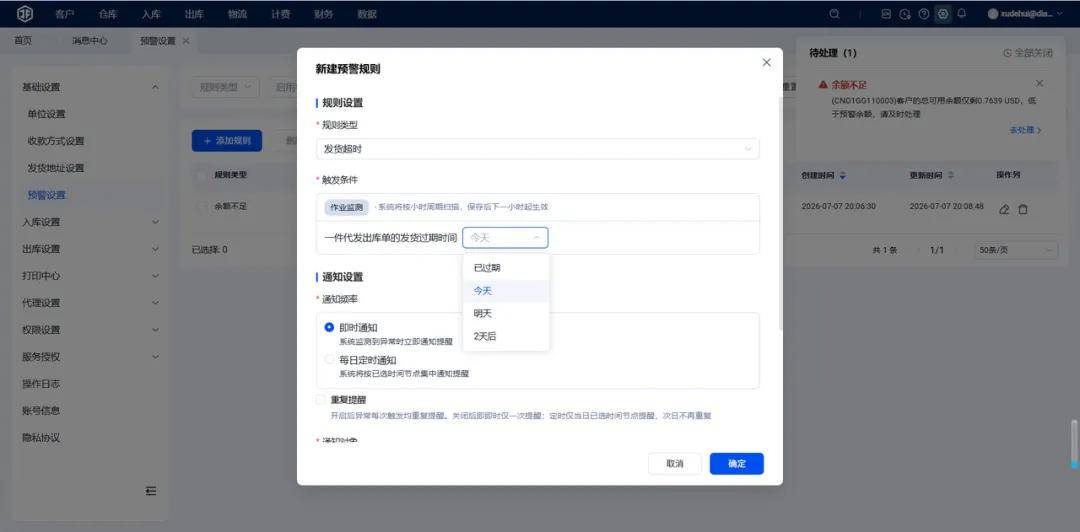Open the 入库 top menu
Viewport: 1080px width, 532px height.
click(x=151, y=14)
